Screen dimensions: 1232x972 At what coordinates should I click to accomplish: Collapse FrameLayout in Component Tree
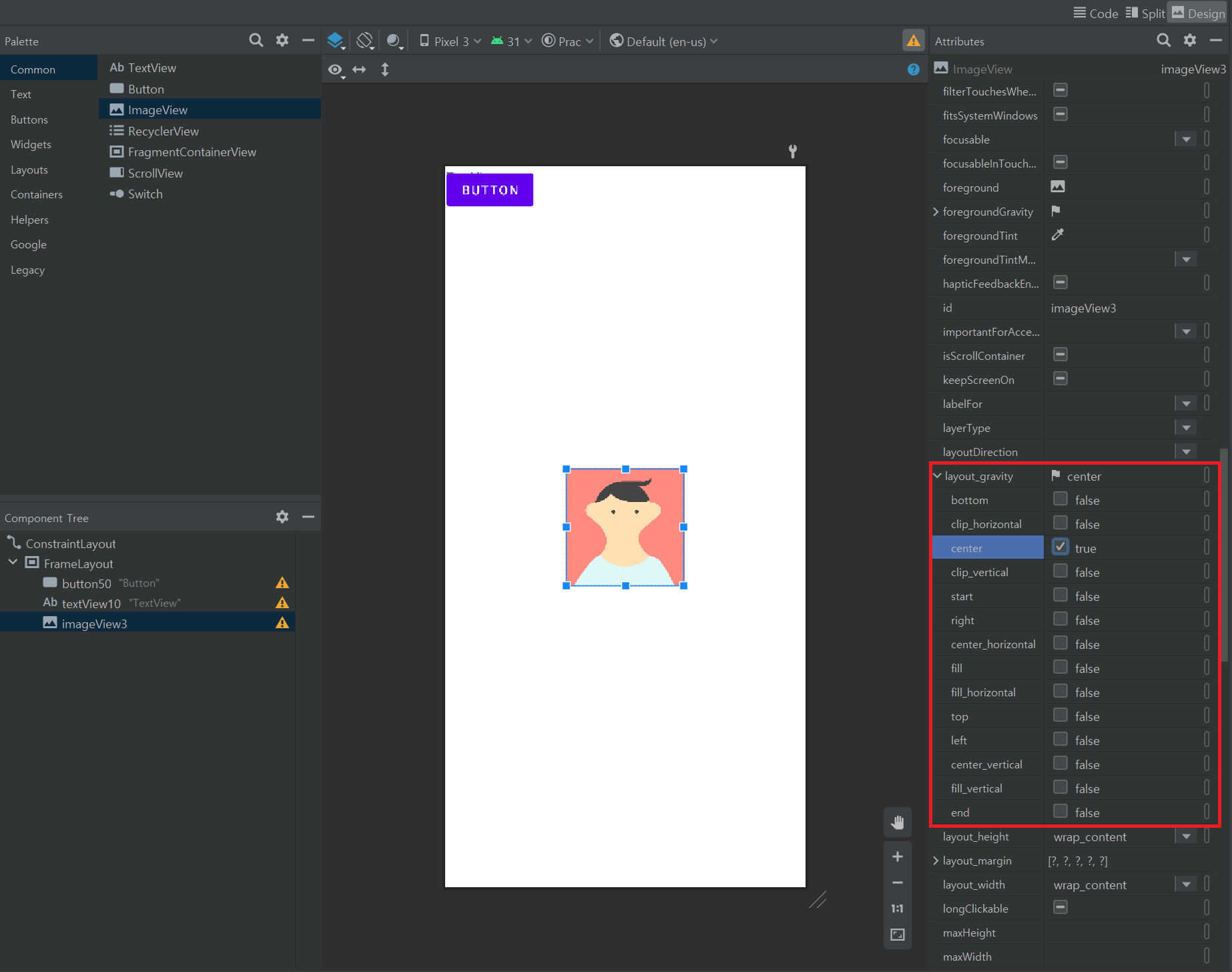click(13, 563)
